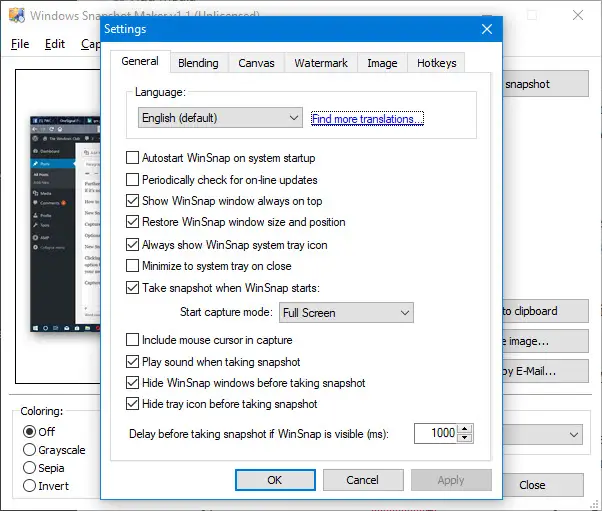Close the main WinSnap window

(578, 15)
